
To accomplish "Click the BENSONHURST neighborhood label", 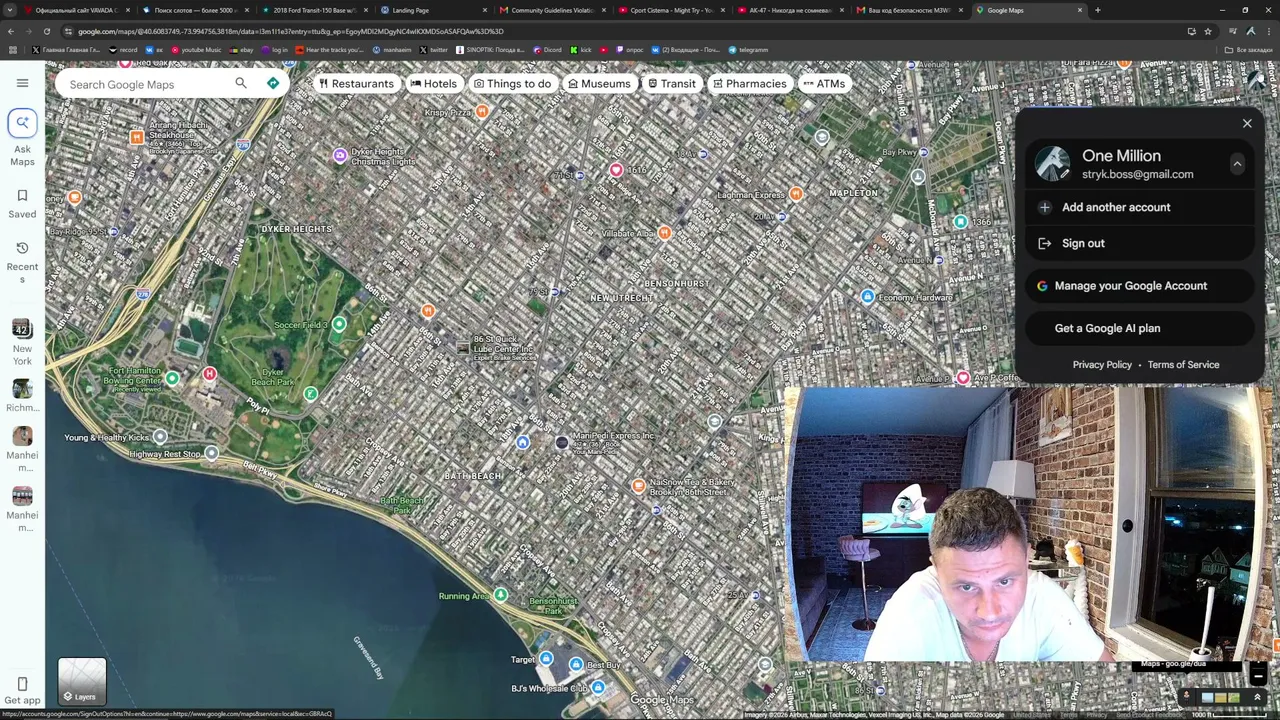I will point(677,284).
